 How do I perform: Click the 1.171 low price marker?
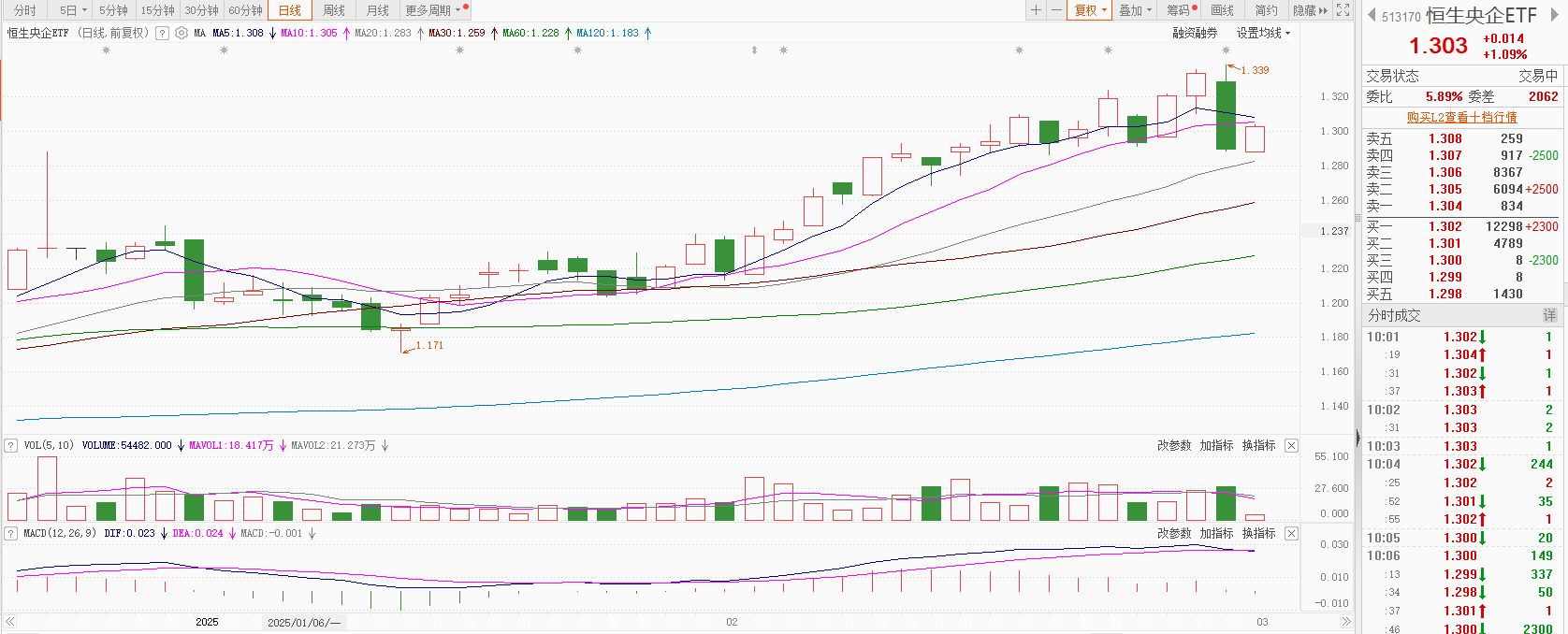tap(428, 345)
